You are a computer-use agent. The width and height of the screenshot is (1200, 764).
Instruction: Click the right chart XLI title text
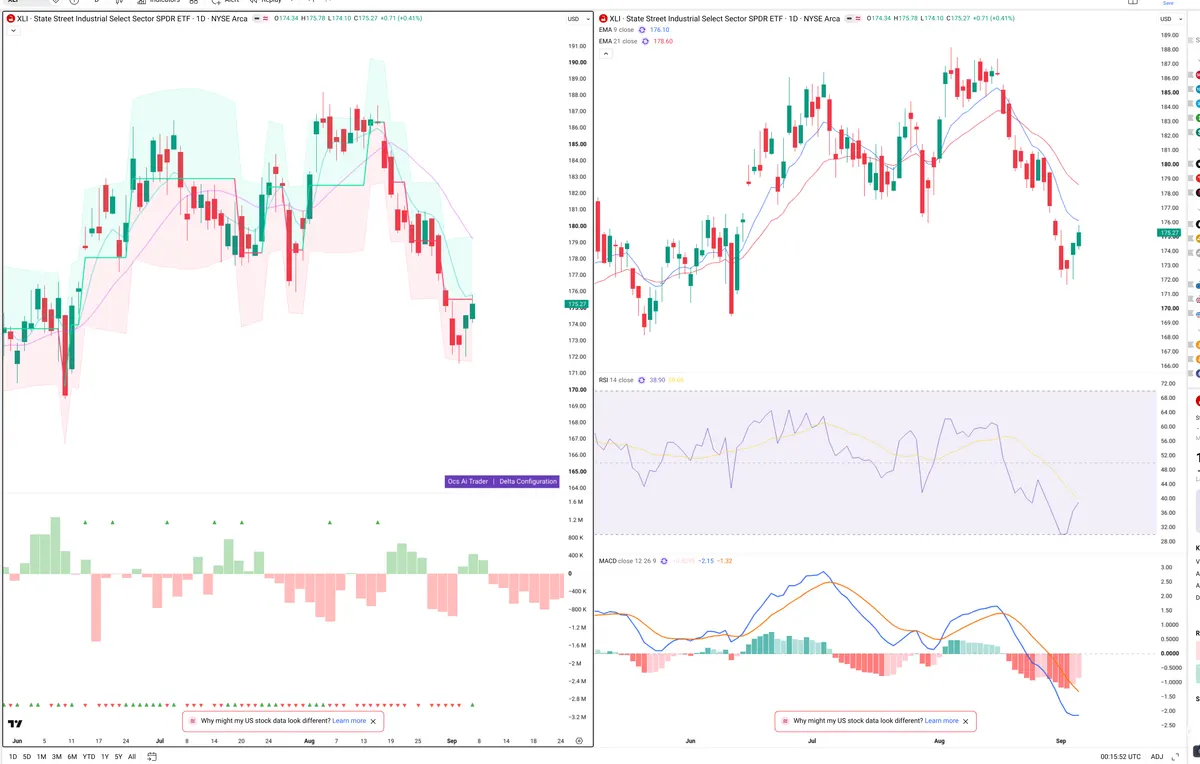[726, 19]
